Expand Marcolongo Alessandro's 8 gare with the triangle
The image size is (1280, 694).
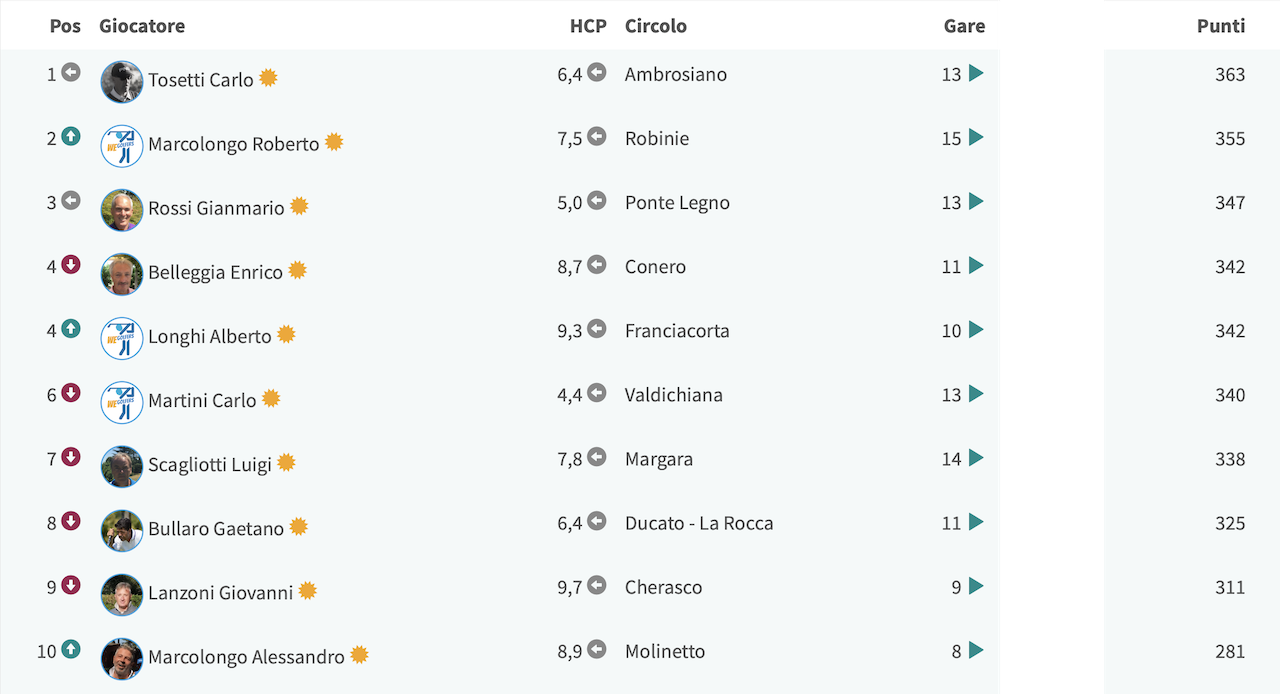point(976,651)
